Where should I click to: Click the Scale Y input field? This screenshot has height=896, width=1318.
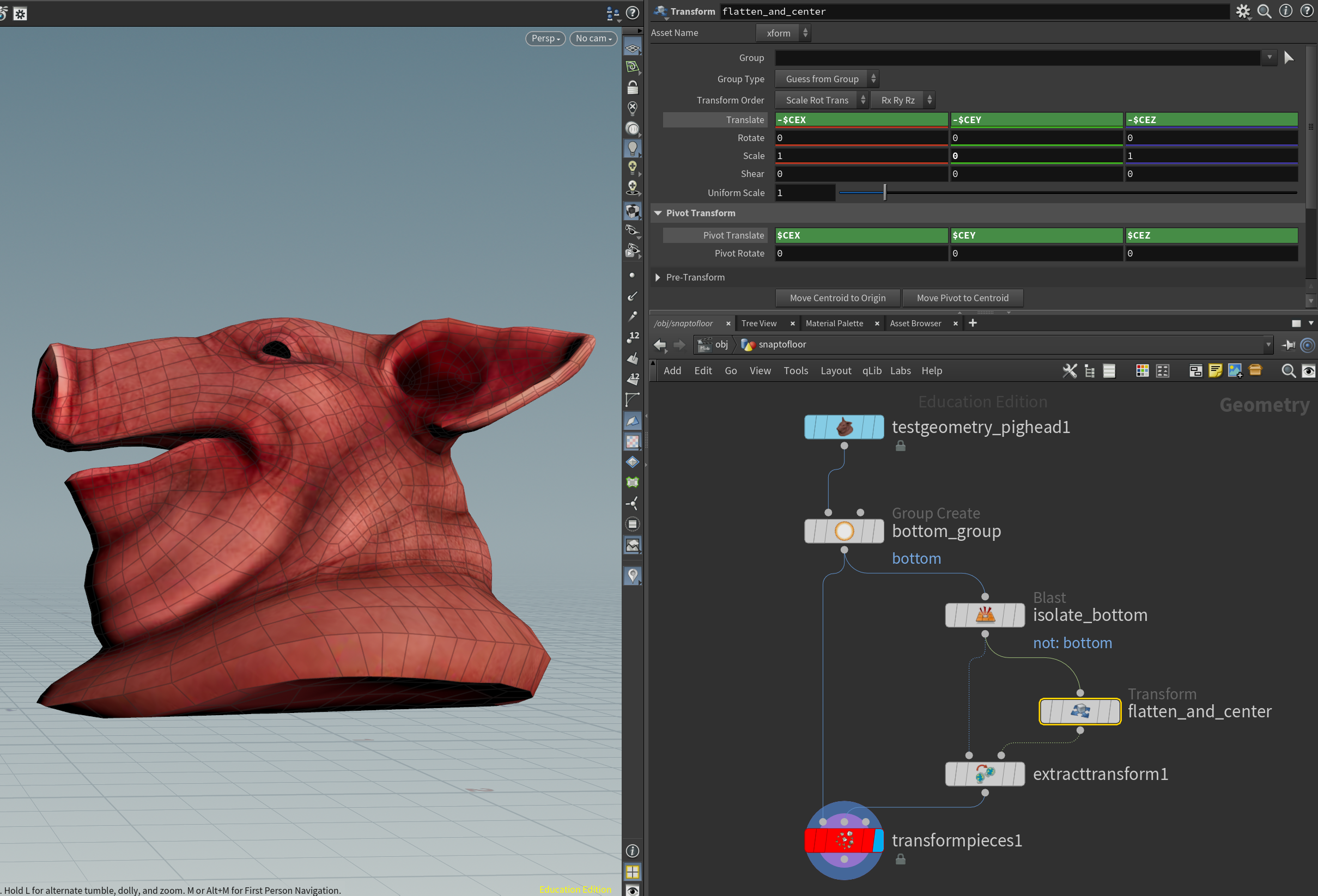[1036, 156]
